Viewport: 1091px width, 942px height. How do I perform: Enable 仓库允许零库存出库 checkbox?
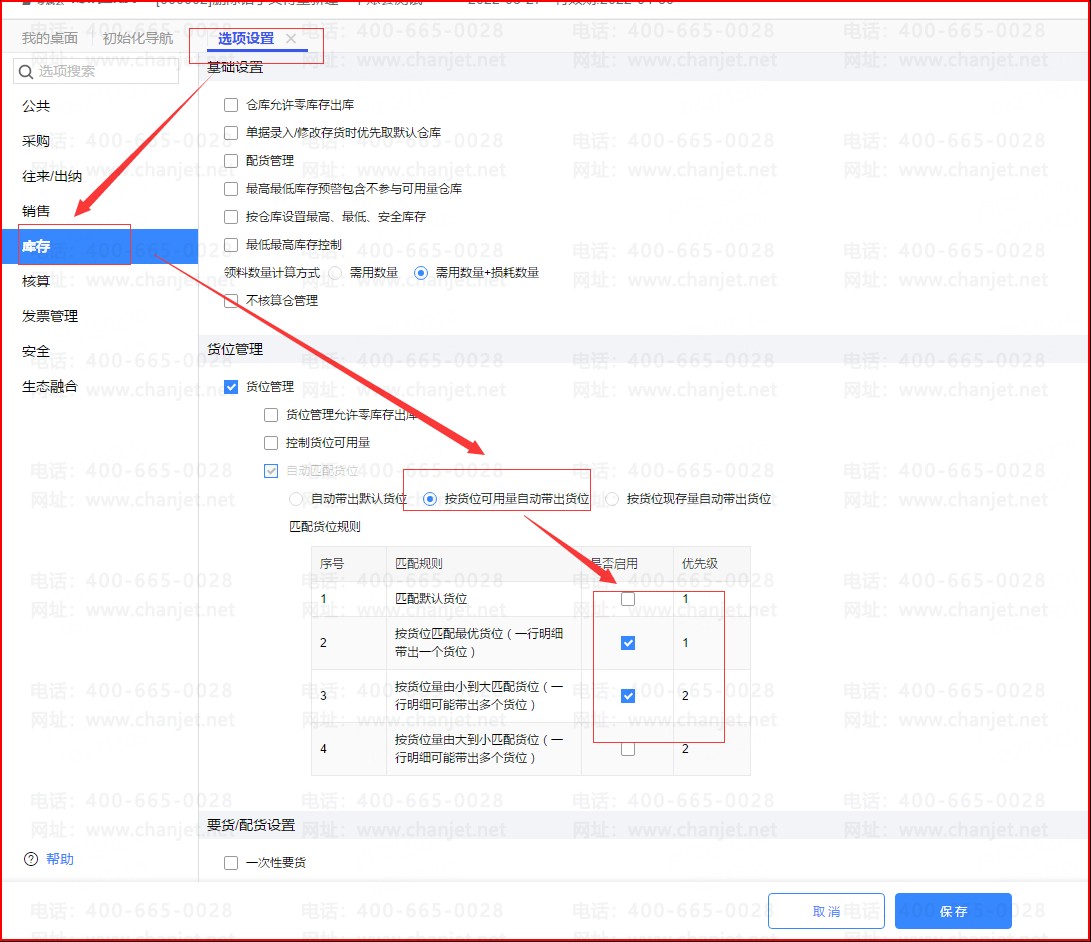pos(231,105)
